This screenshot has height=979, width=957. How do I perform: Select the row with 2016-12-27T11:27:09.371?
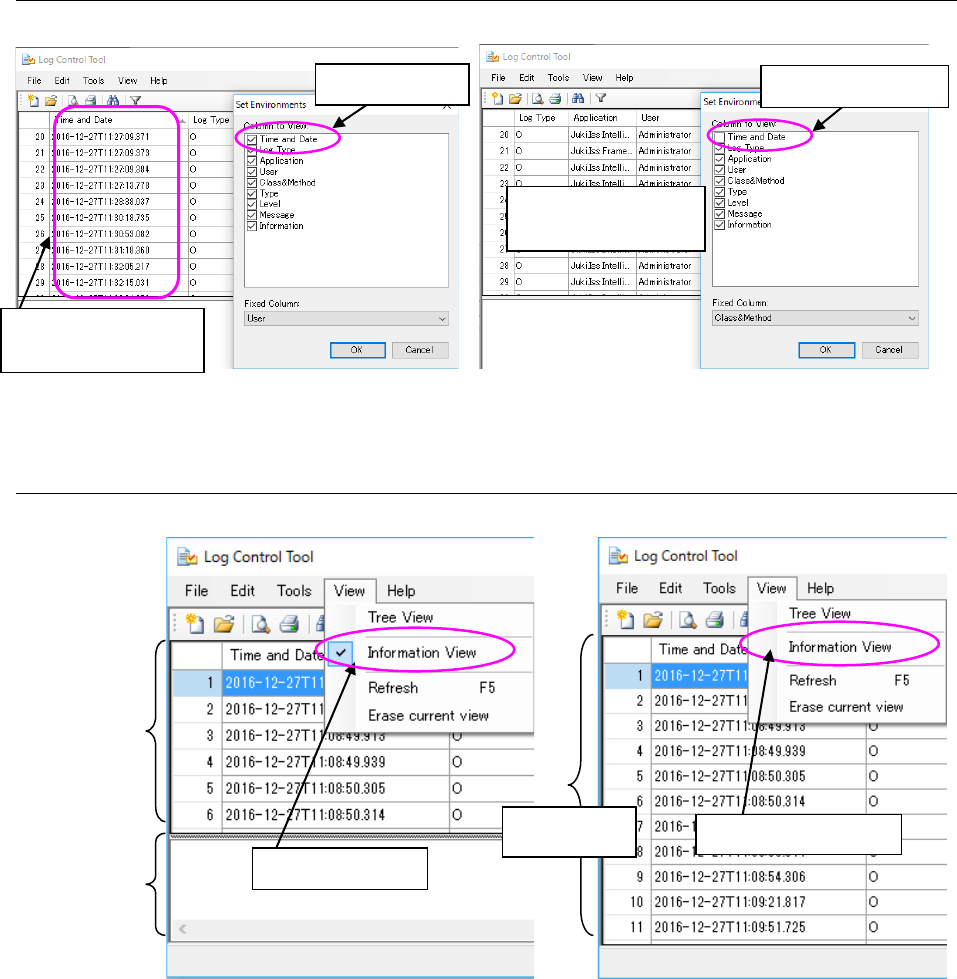tap(126, 136)
